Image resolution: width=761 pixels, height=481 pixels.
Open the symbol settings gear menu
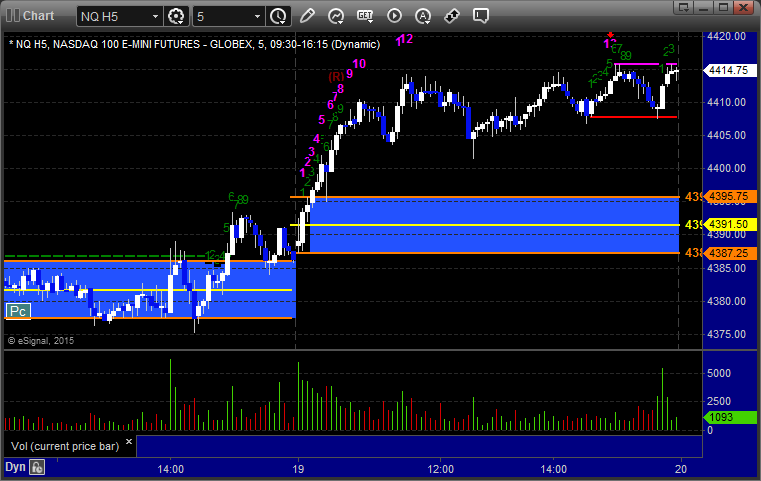[176, 16]
